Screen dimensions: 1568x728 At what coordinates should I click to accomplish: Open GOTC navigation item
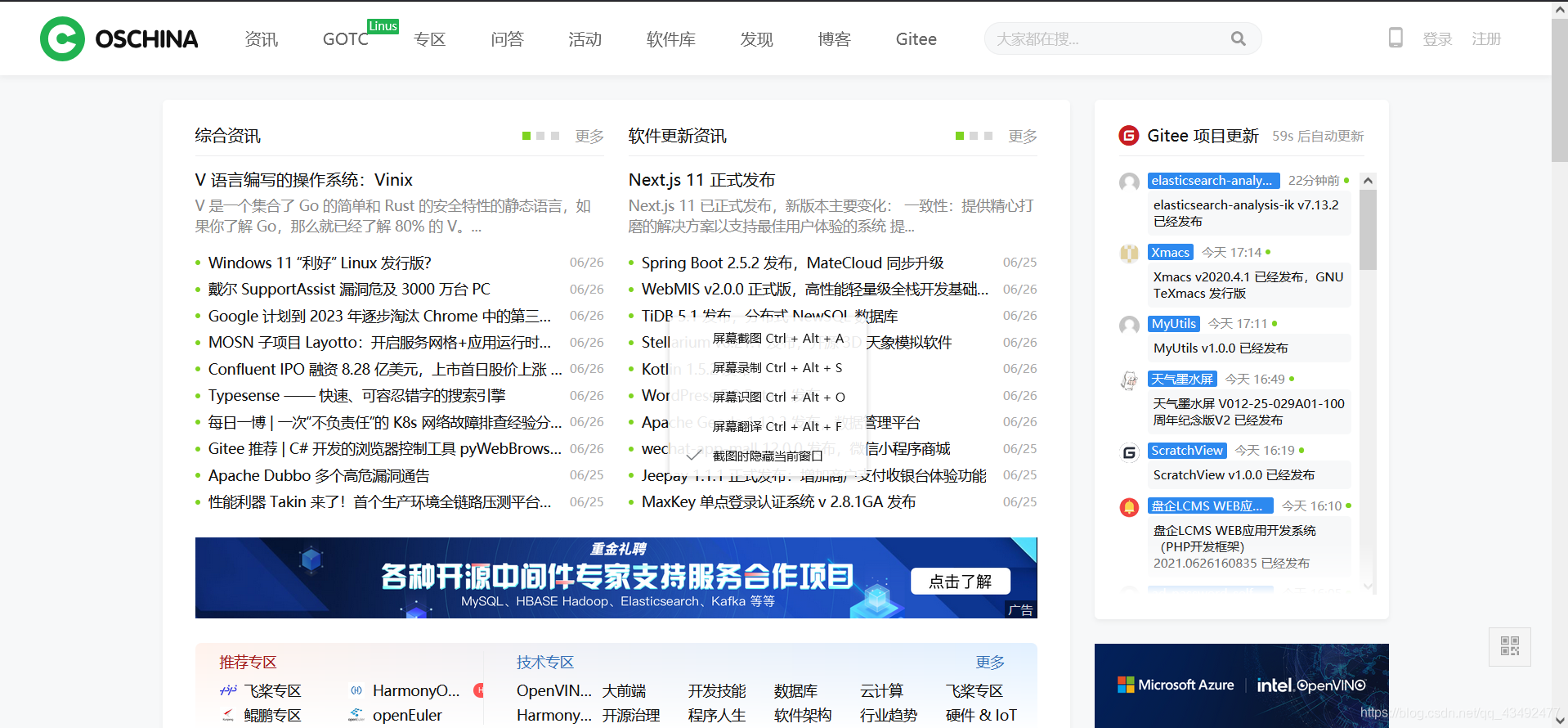(x=346, y=39)
